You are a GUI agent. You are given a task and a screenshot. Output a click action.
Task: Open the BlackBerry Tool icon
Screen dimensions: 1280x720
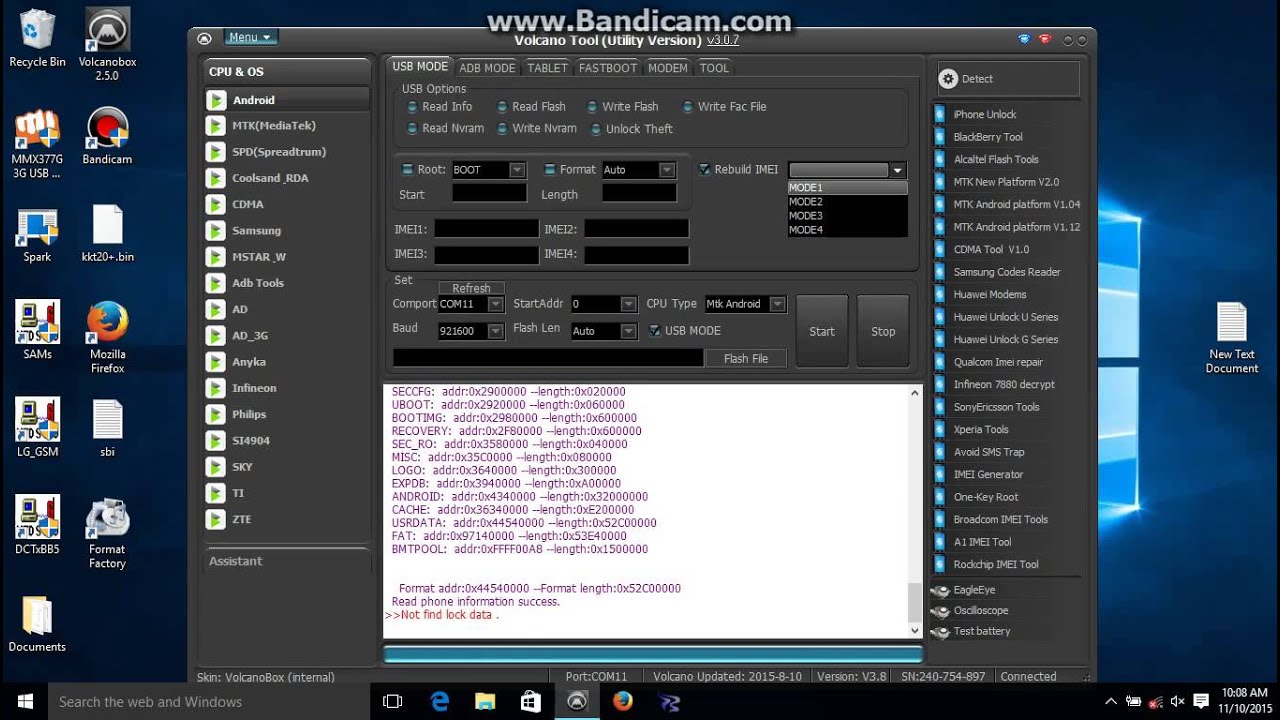[x=939, y=137]
